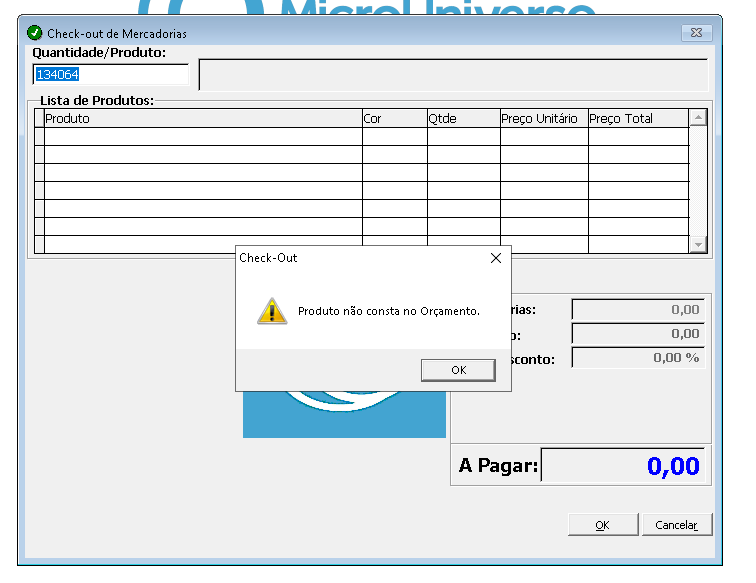Close the Check-out de Mercadorias window

[x=696, y=33]
